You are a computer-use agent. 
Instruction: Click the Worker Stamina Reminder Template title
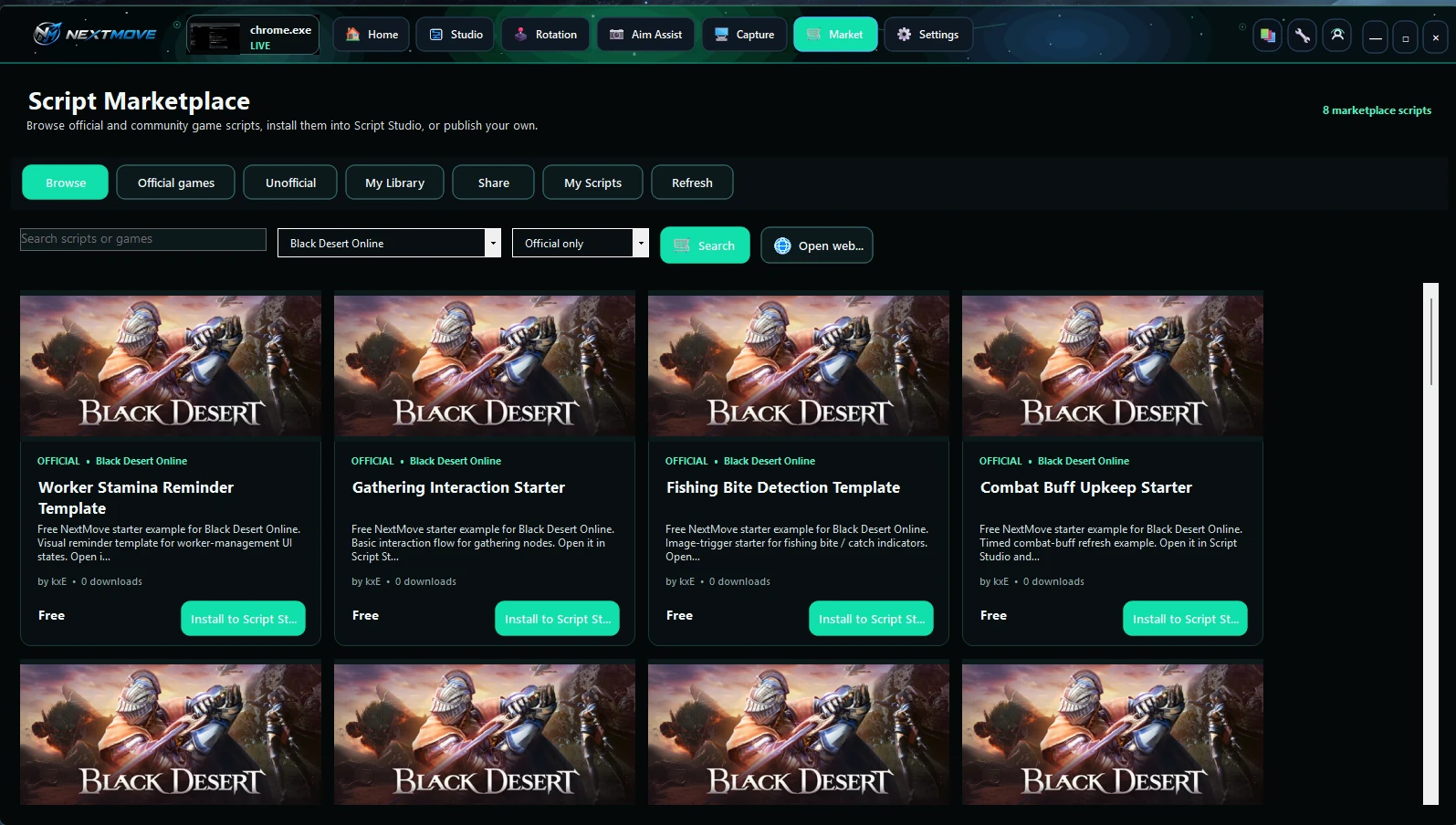click(x=136, y=498)
